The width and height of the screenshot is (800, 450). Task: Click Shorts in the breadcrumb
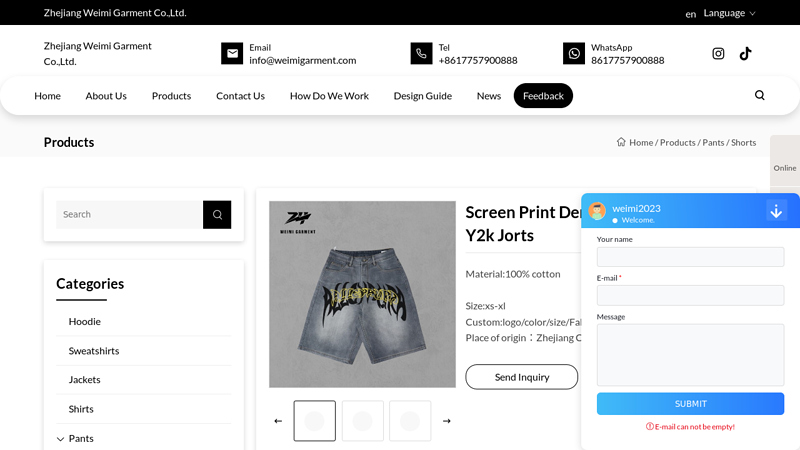(743, 142)
